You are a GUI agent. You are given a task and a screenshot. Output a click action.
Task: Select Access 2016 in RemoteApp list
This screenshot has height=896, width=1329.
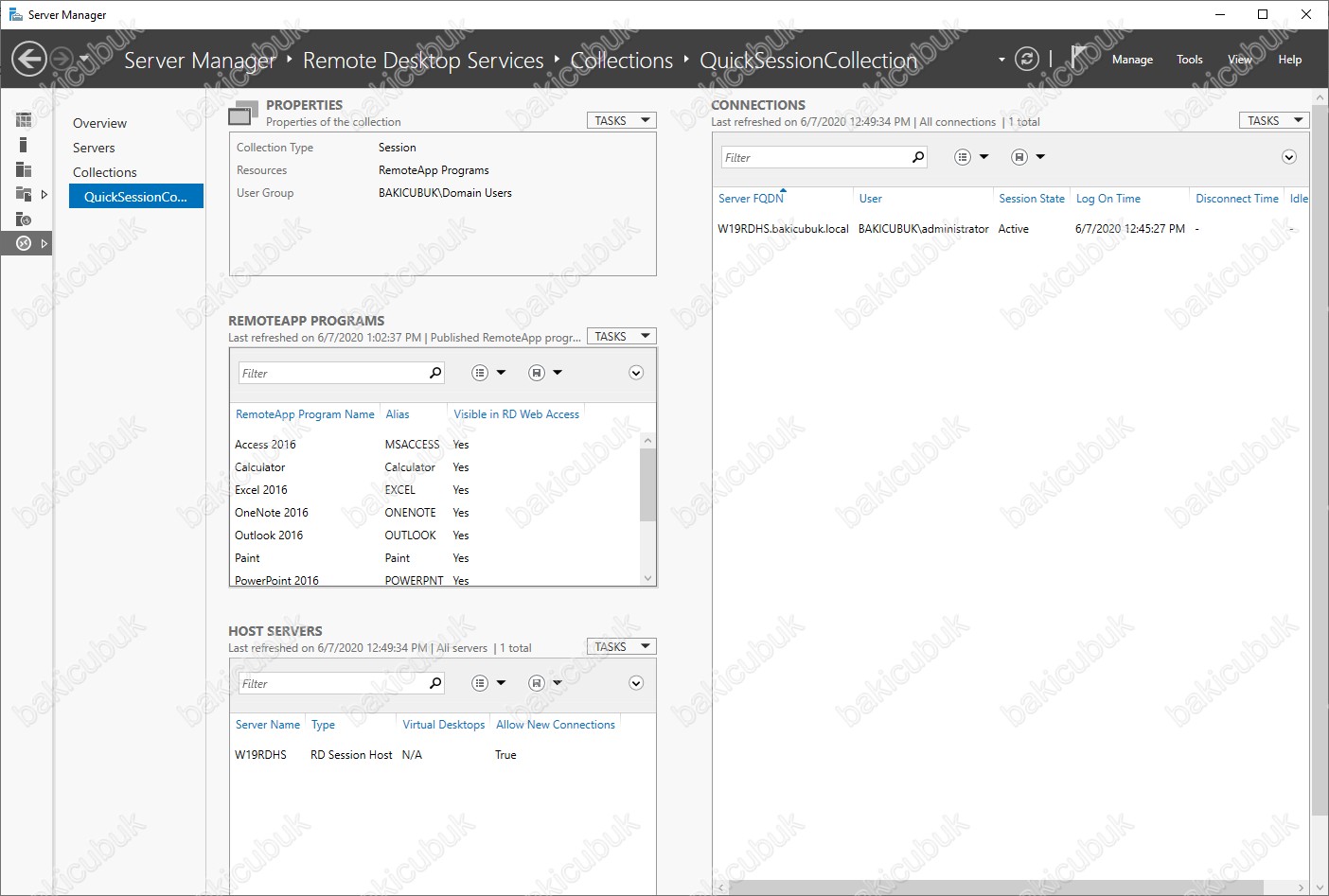pos(435,445)
